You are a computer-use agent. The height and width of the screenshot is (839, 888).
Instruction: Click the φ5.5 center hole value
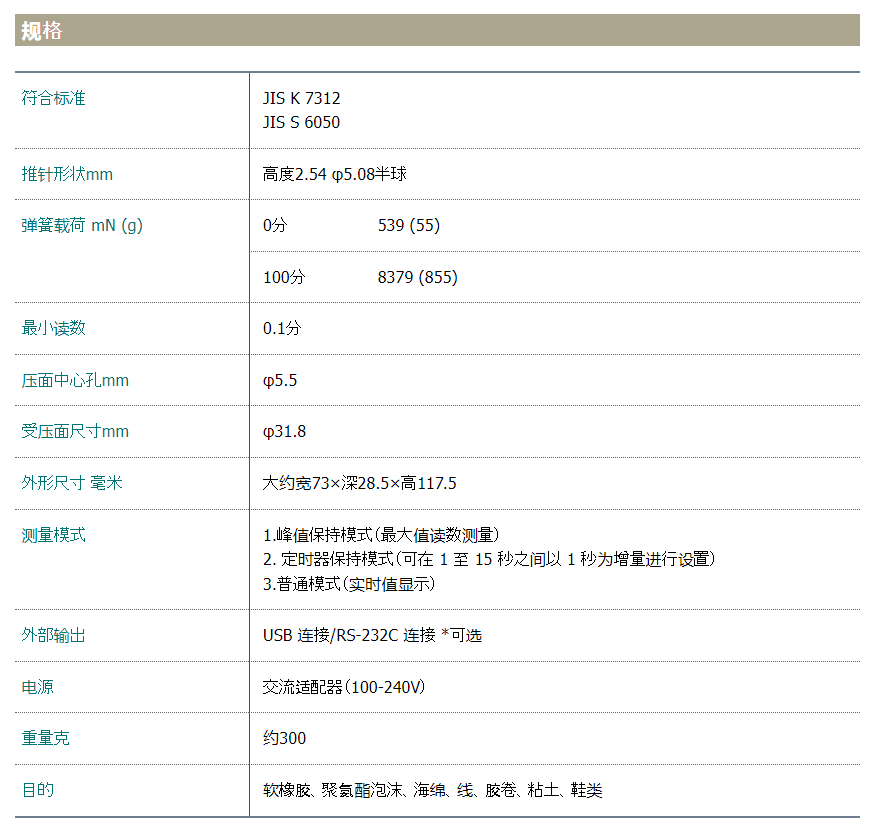280,380
